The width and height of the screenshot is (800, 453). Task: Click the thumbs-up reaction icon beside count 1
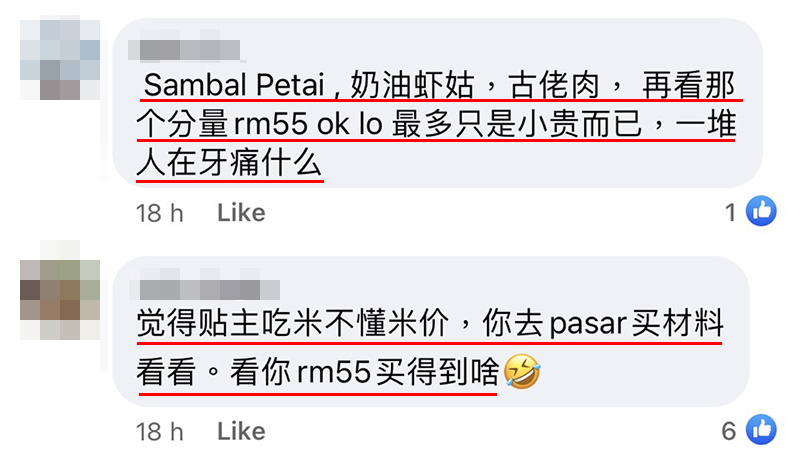click(x=761, y=211)
